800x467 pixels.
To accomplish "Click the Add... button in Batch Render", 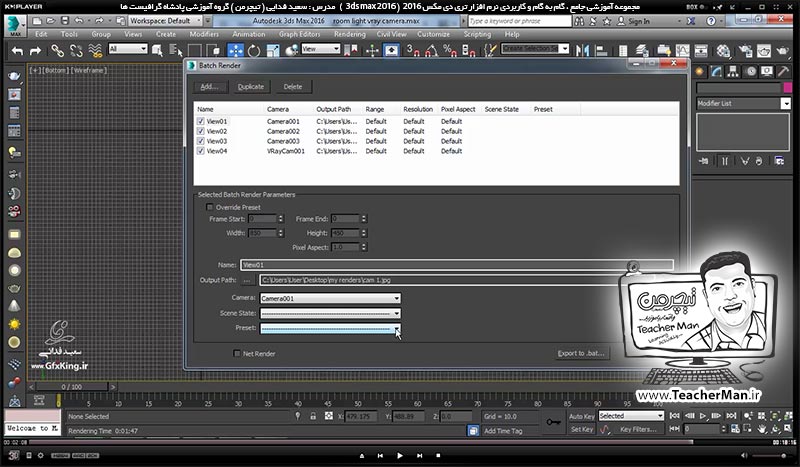I will tap(209, 87).
